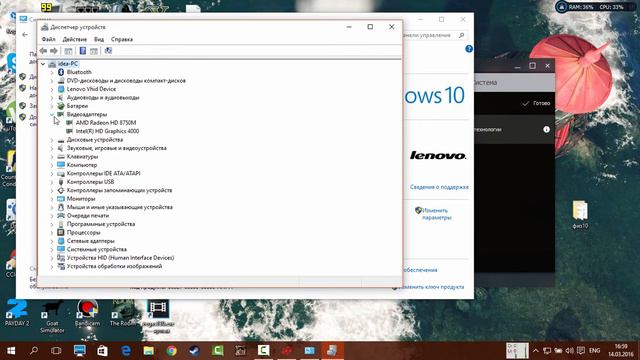
Task: Expand Контроллеры USB category
Action: pyautogui.click(x=52, y=182)
